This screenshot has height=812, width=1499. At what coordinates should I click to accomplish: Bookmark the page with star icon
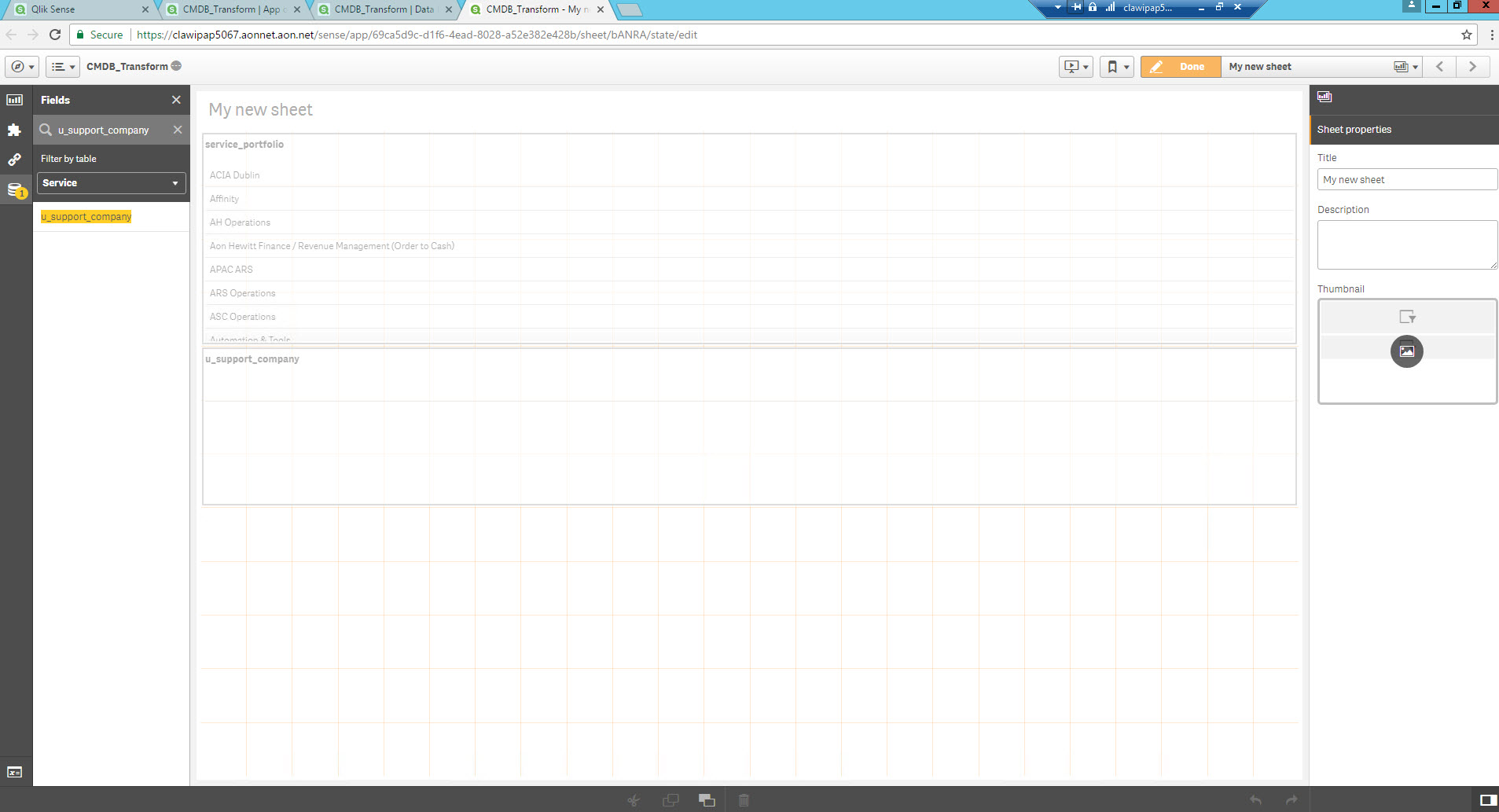1466,35
